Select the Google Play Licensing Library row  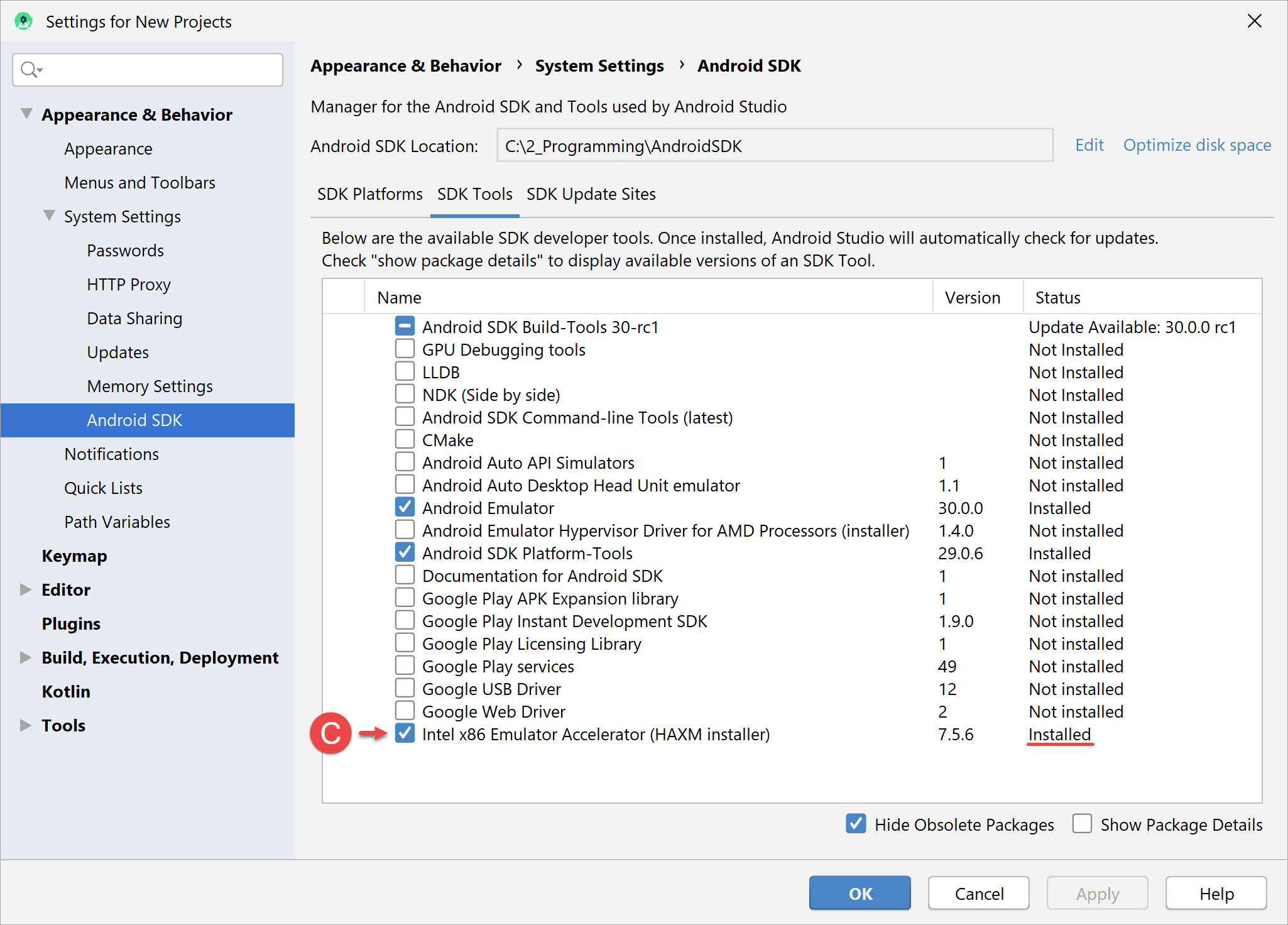click(x=792, y=644)
